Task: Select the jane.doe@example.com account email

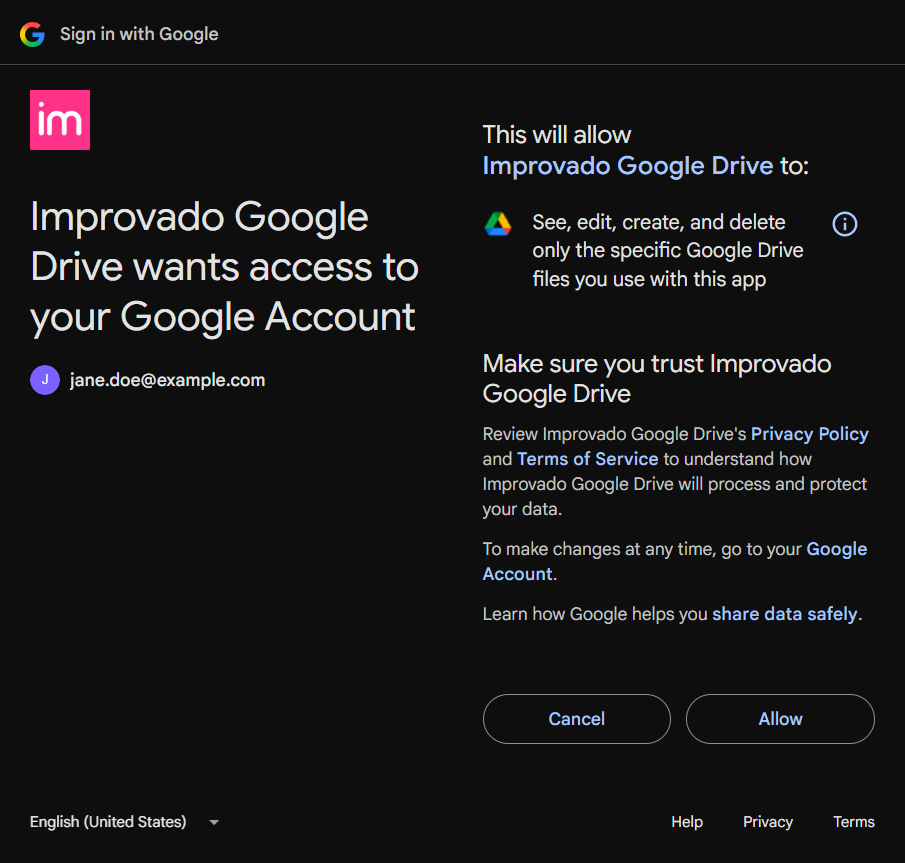Action: tap(167, 380)
